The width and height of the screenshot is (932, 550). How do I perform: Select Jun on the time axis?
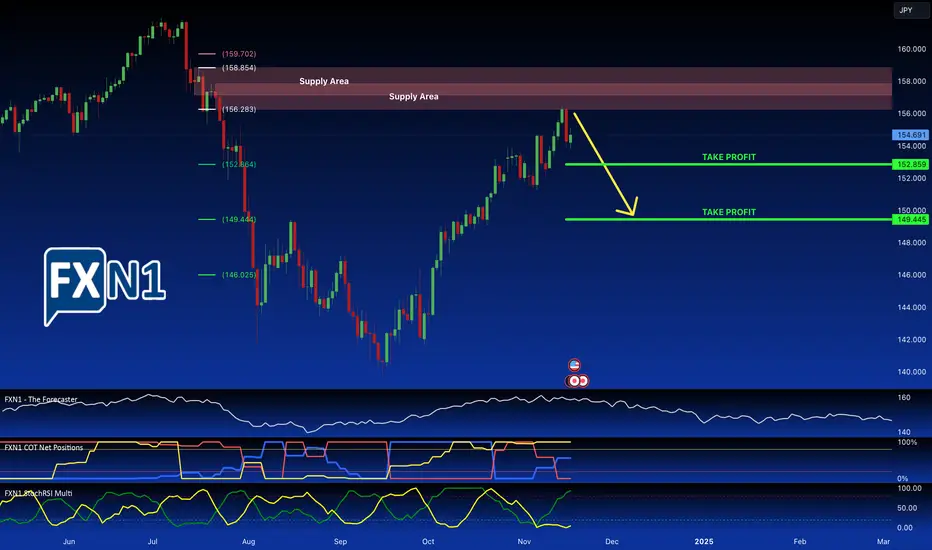pos(69,541)
